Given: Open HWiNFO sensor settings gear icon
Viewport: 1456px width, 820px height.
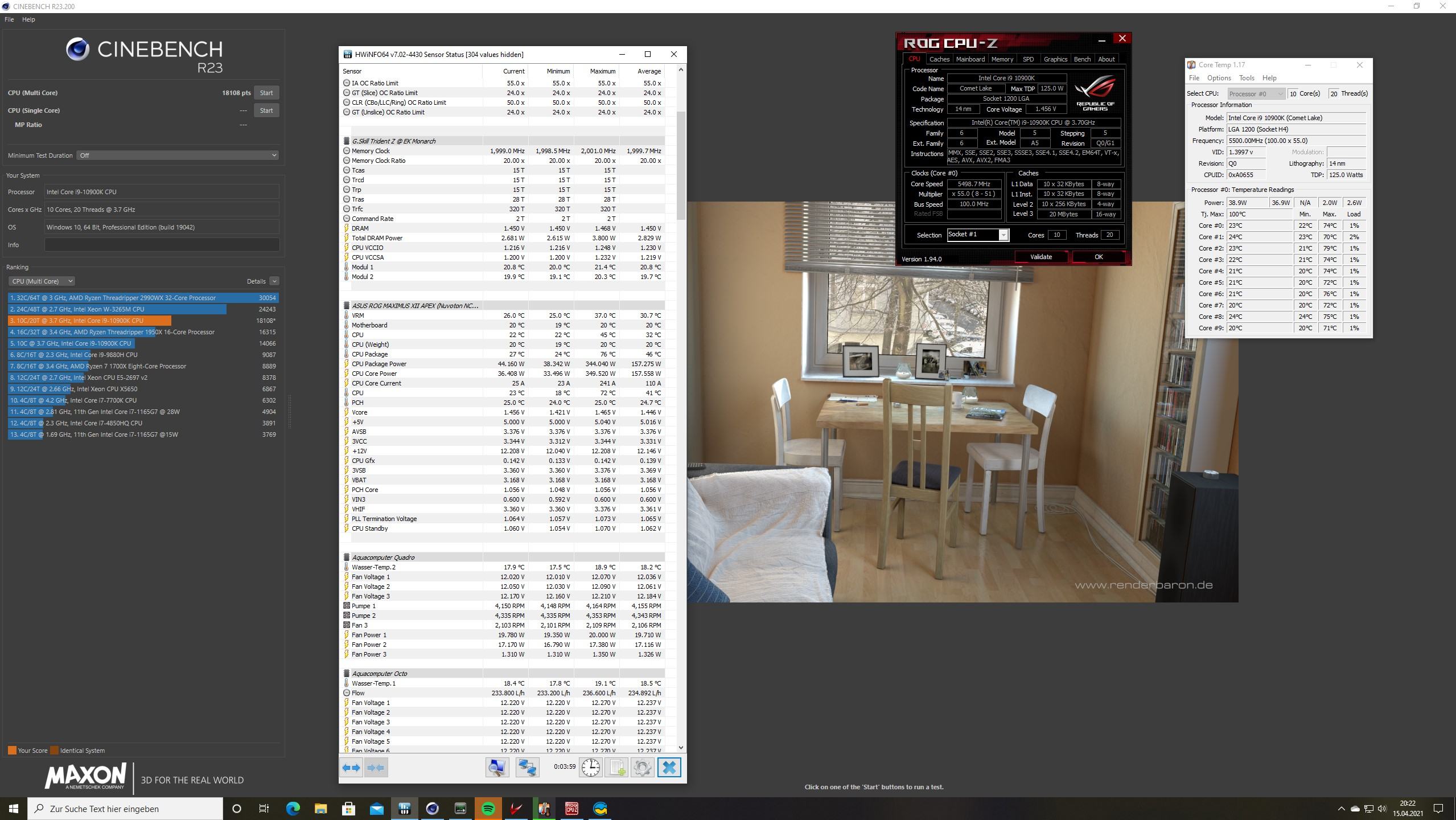Looking at the screenshot, I should pos(642,768).
